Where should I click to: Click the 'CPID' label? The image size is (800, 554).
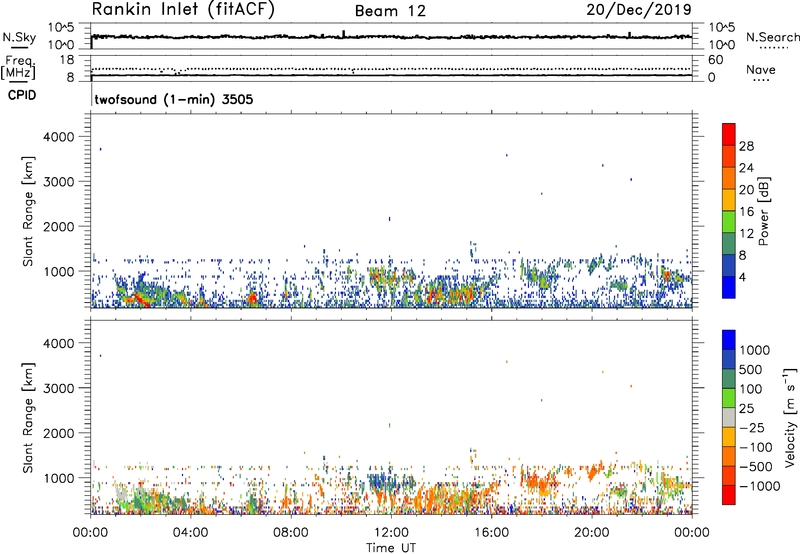22,95
